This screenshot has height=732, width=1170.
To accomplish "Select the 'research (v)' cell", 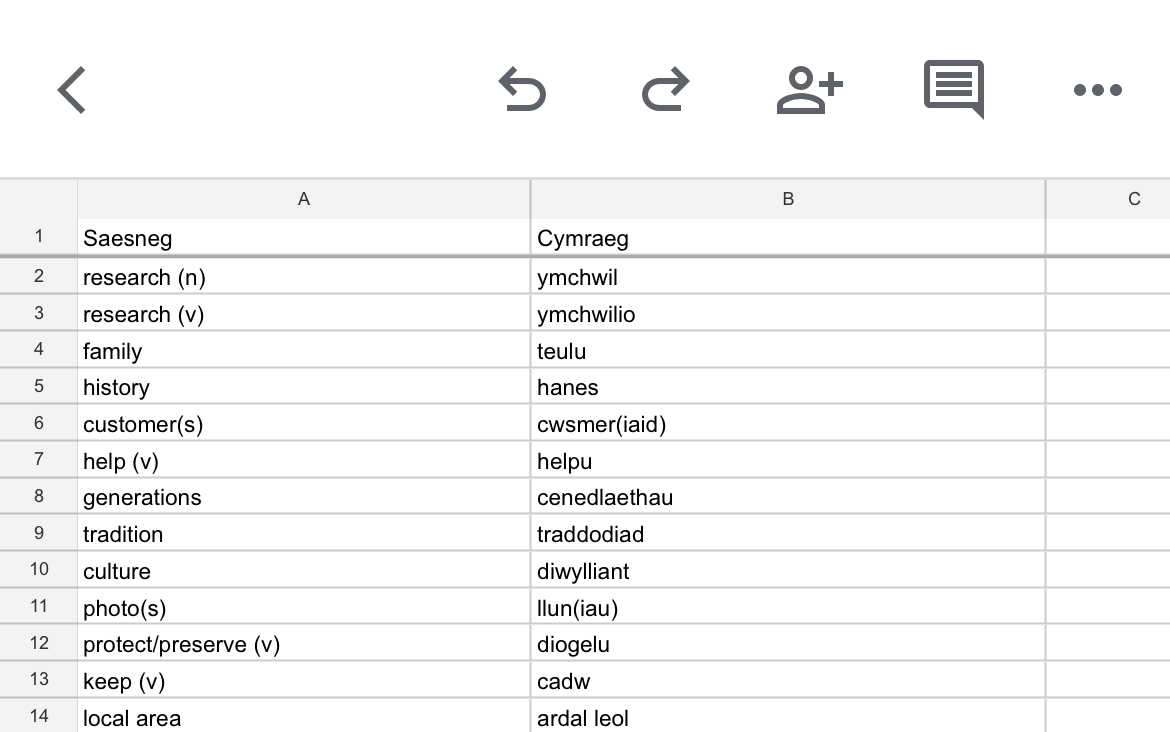I will coord(304,313).
